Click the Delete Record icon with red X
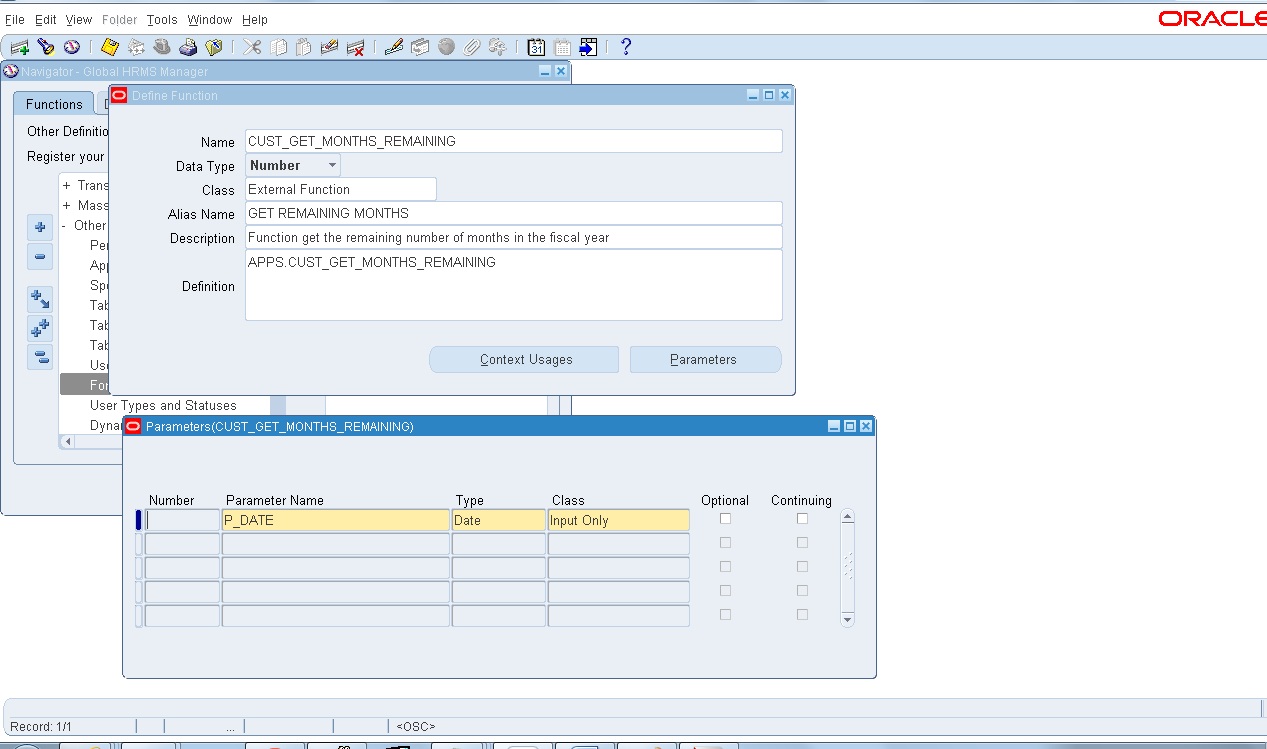This screenshot has height=749, width=1267. pos(355,47)
